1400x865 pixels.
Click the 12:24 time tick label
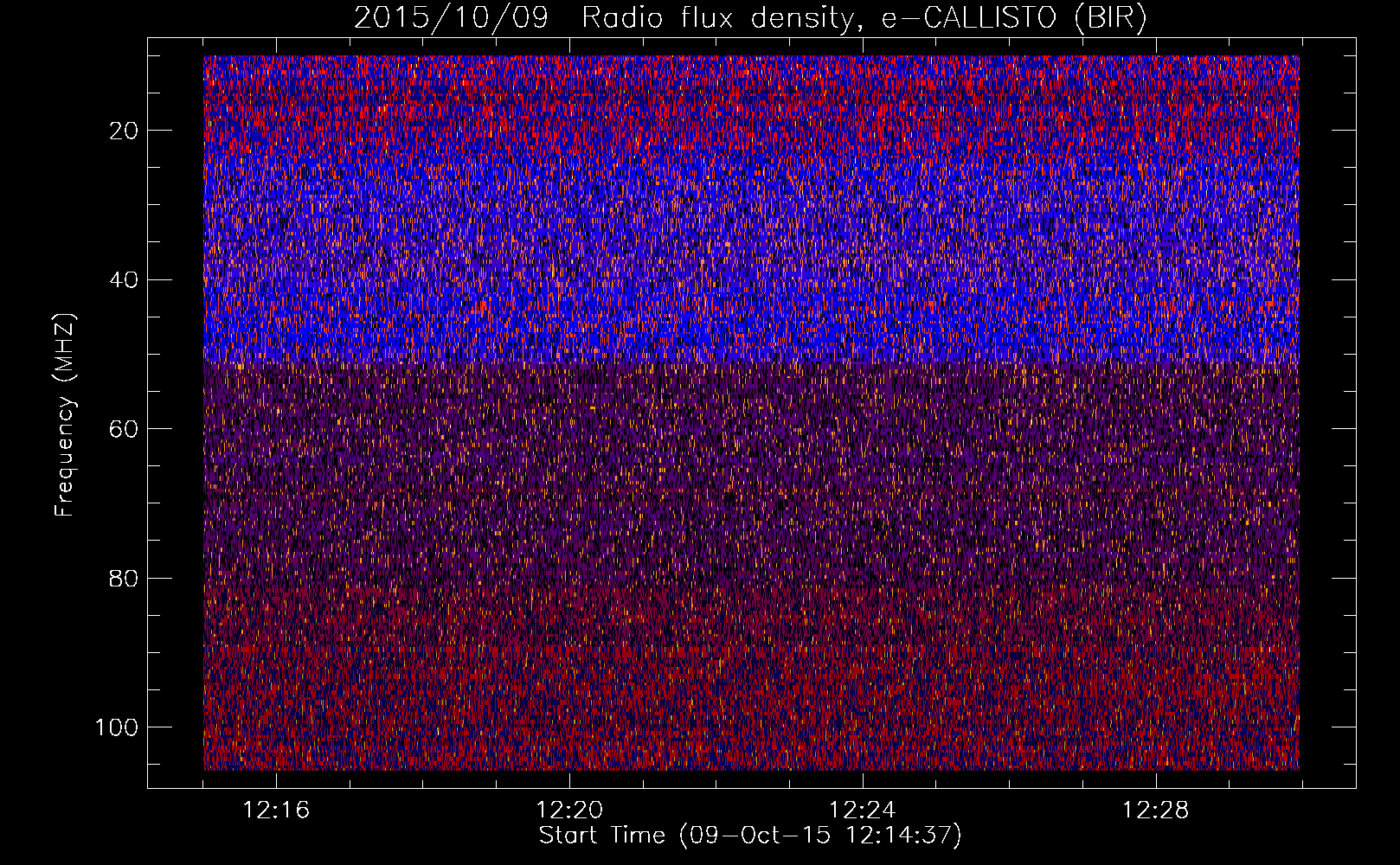(863, 811)
